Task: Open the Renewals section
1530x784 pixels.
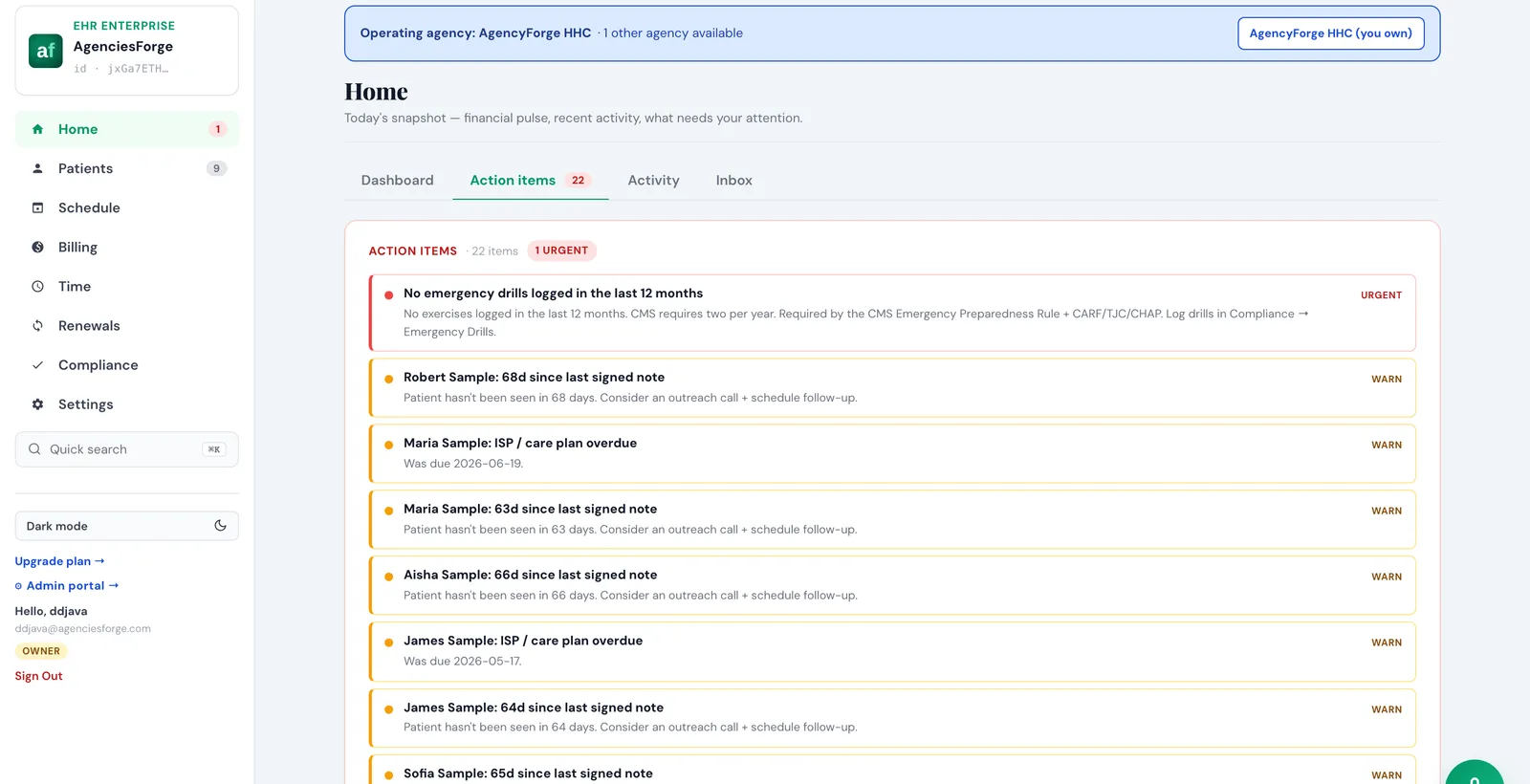Action: point(126,325)
